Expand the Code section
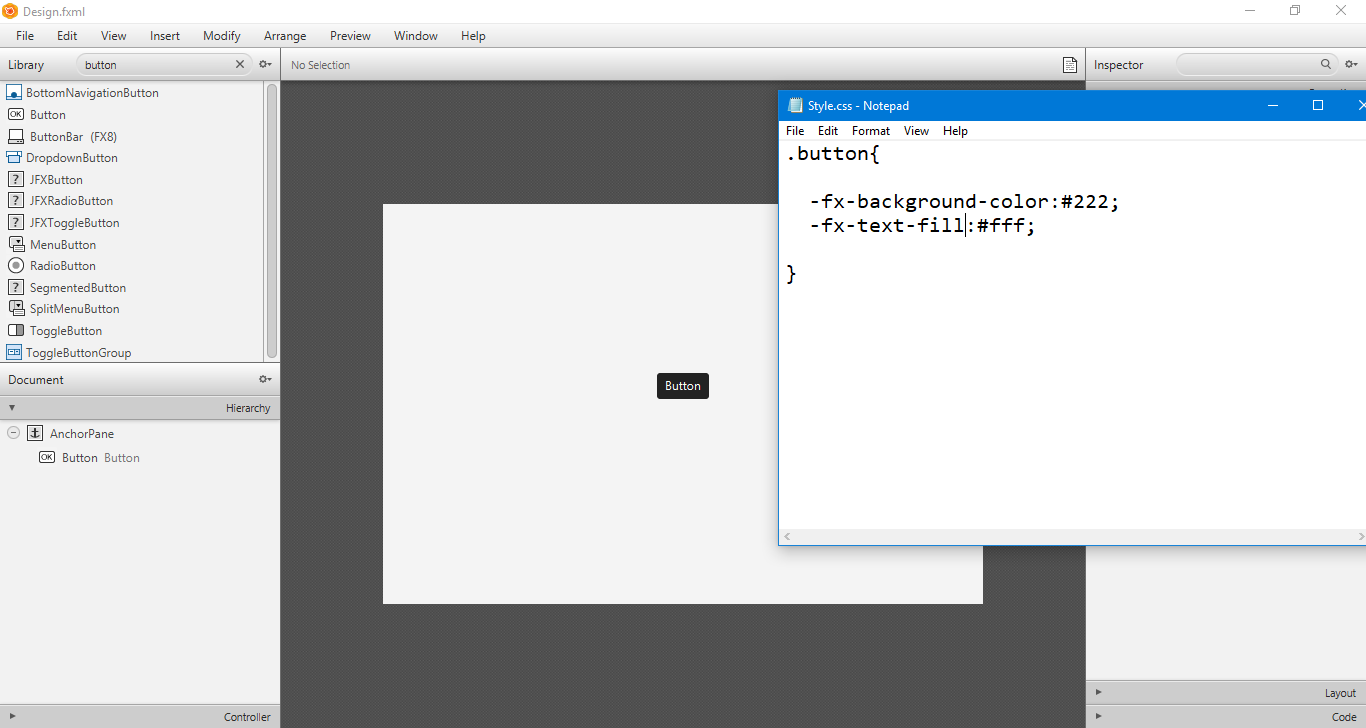 (x=1098, y=716)
